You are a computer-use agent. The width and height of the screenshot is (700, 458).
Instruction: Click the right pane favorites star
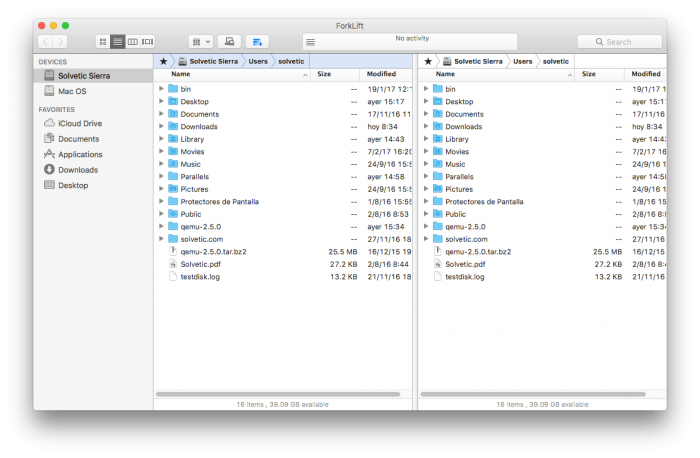pyautogui.click(x=428, y=62)
